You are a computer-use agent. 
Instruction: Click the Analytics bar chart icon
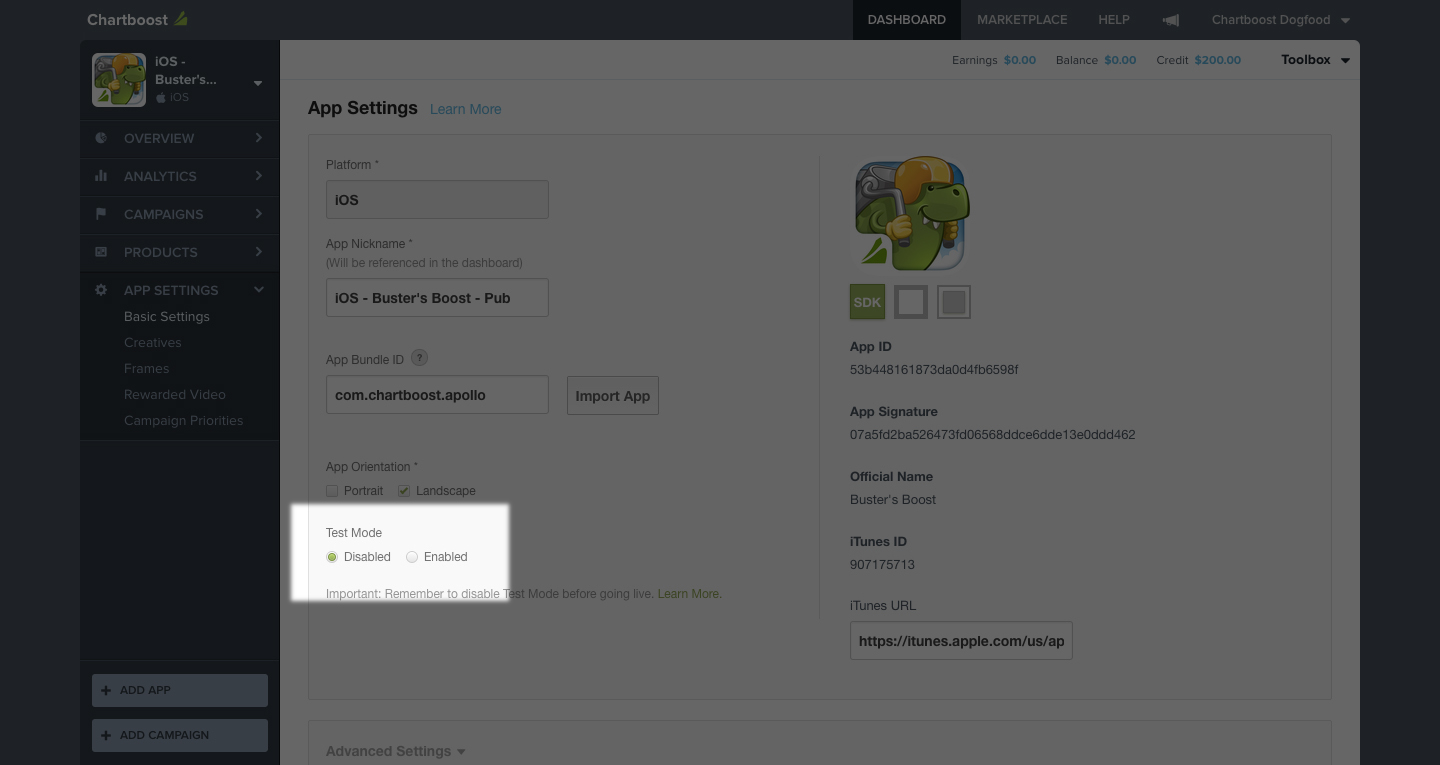(x=101, y=176)
